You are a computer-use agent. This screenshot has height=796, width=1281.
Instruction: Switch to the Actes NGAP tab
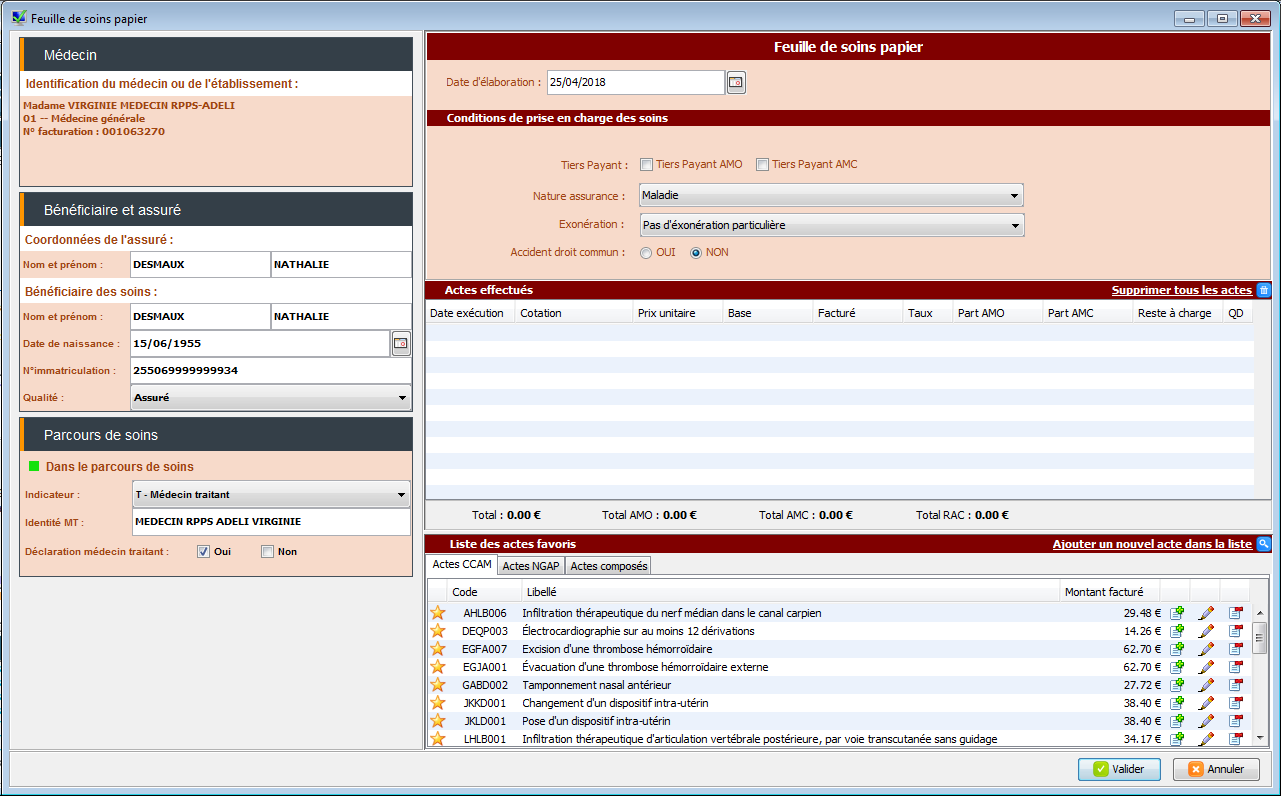click(530, 566)
